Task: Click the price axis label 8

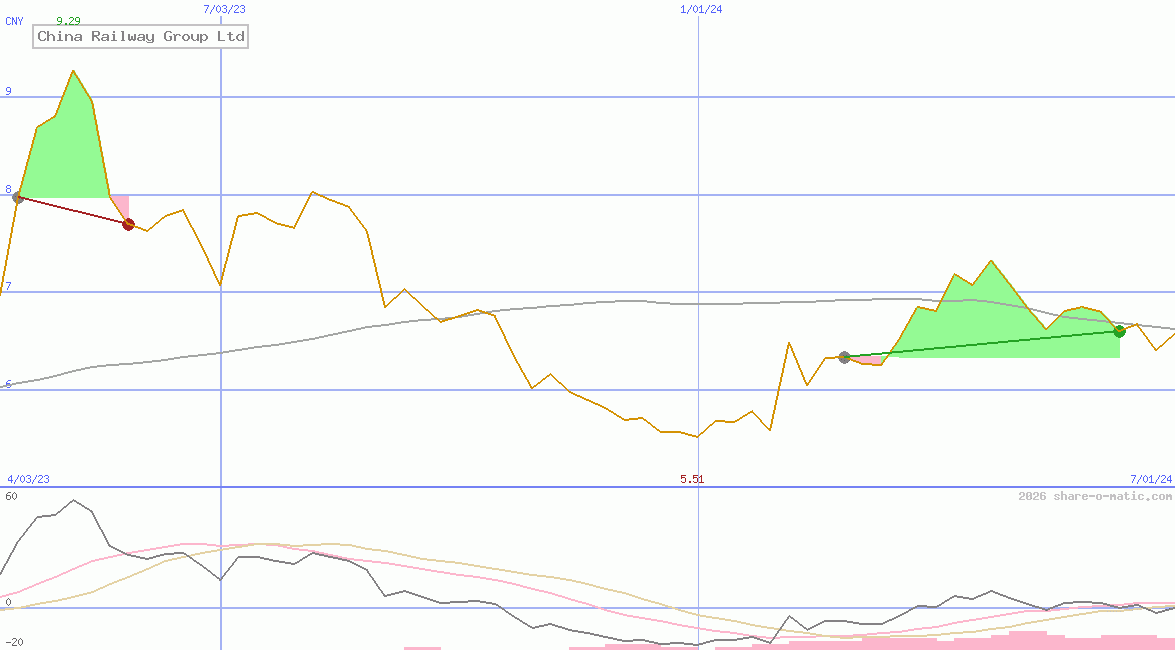Action: [8, 187]
